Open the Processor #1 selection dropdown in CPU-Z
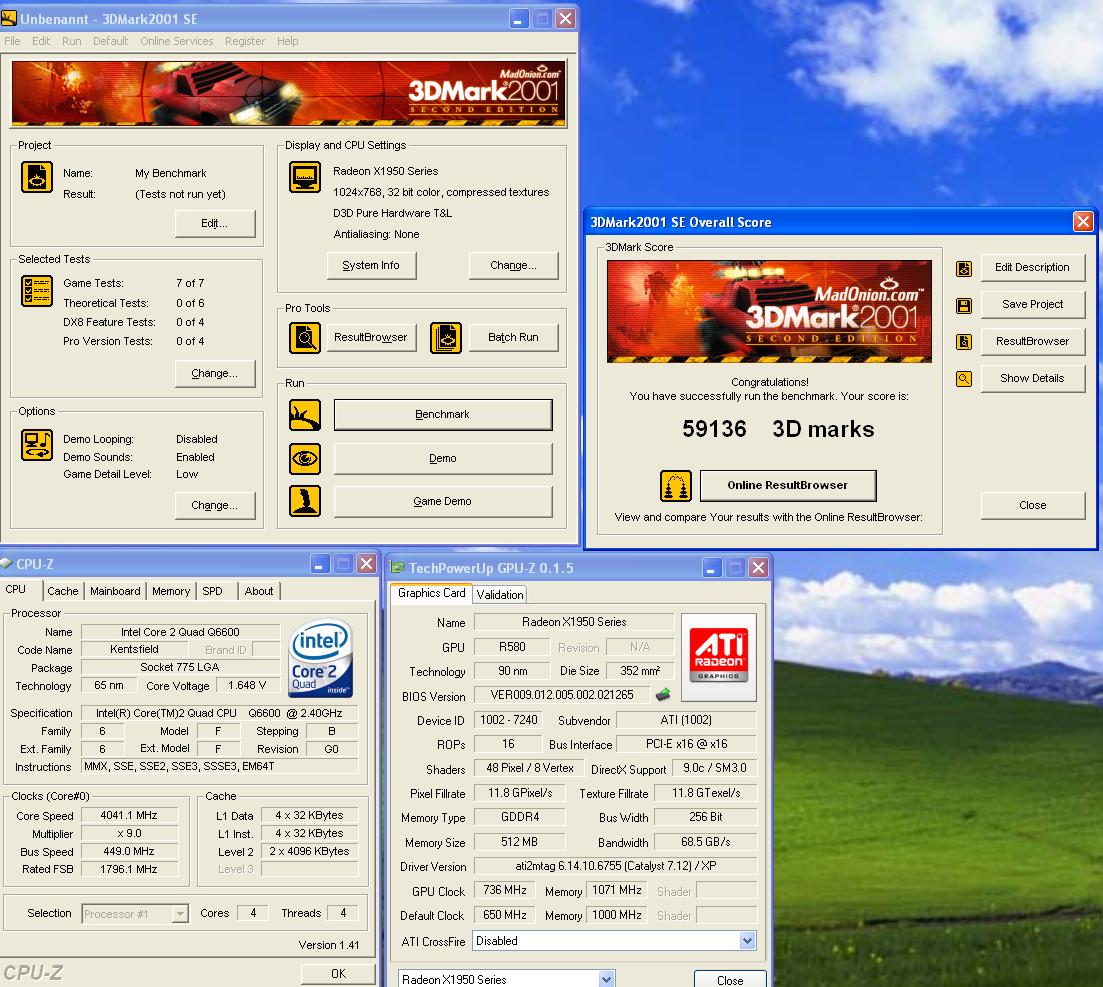The height and width of the screenshot is (987, 1103). point(180,913)
